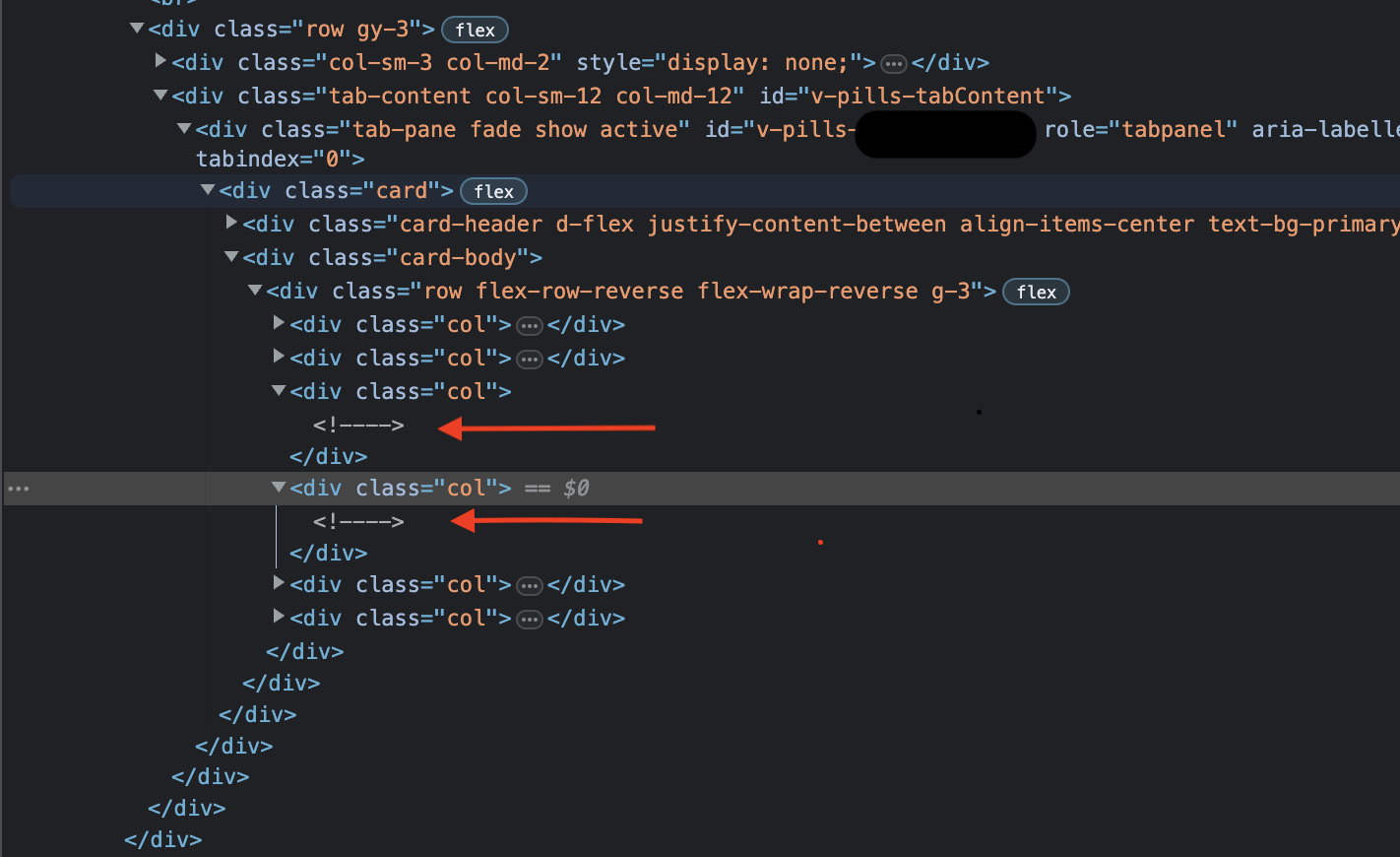Collapse the selected col div marked == $0
Screen dimensions: 1400x857
point(279,488)
